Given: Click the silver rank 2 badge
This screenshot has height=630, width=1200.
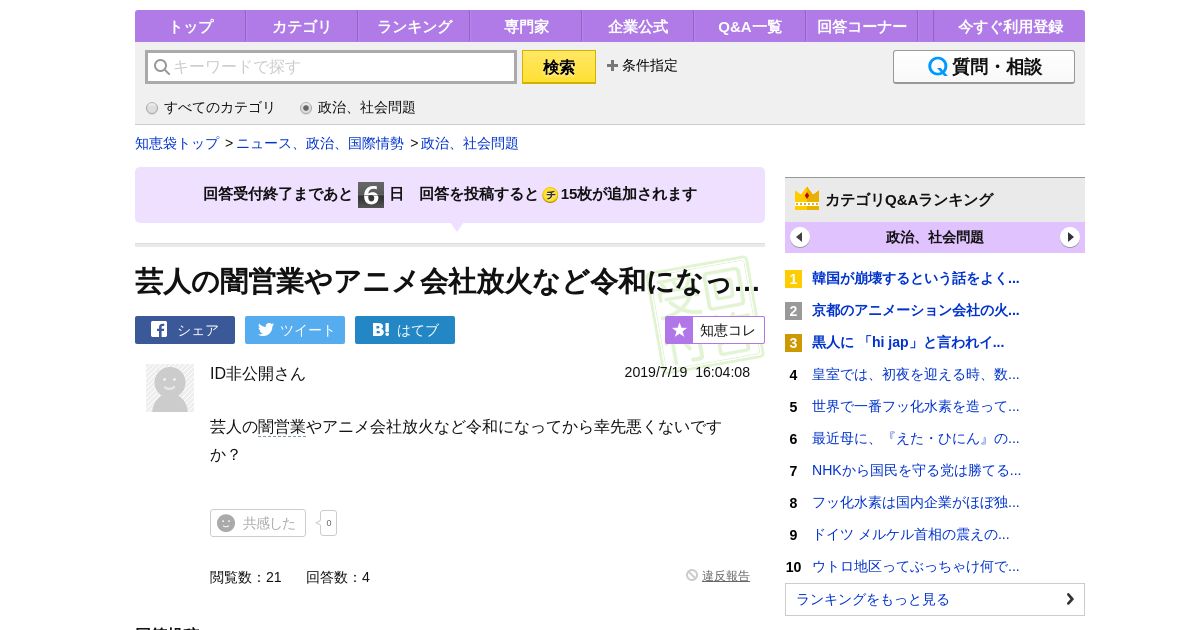Looking at the screenshot, I should (x=793, y=311).
